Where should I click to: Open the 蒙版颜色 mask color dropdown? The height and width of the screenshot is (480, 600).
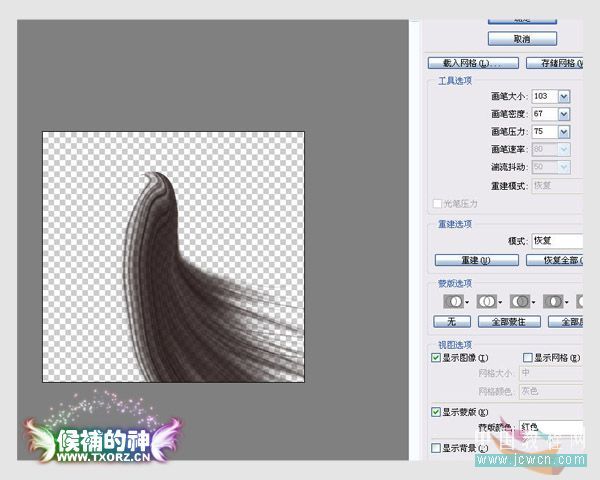551,427
